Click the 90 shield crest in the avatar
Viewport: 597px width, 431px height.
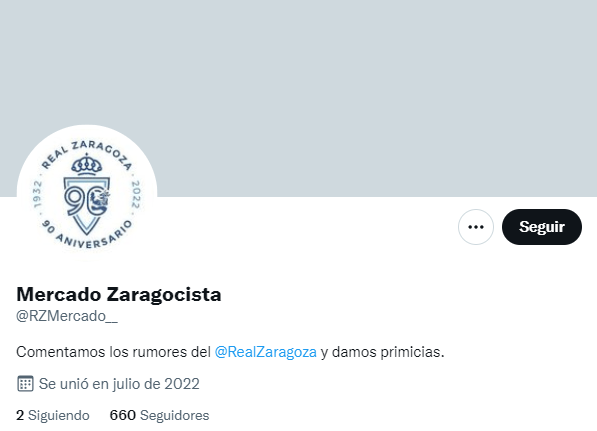(87, 206)
